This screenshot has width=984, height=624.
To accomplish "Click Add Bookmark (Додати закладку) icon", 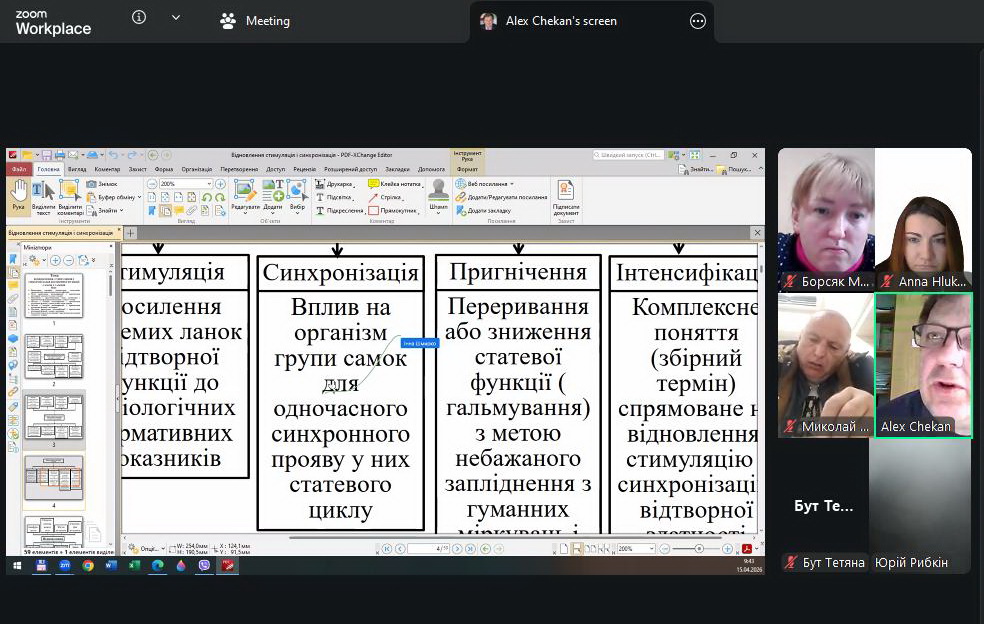I will pyautogui.click(x=461, y=210).
